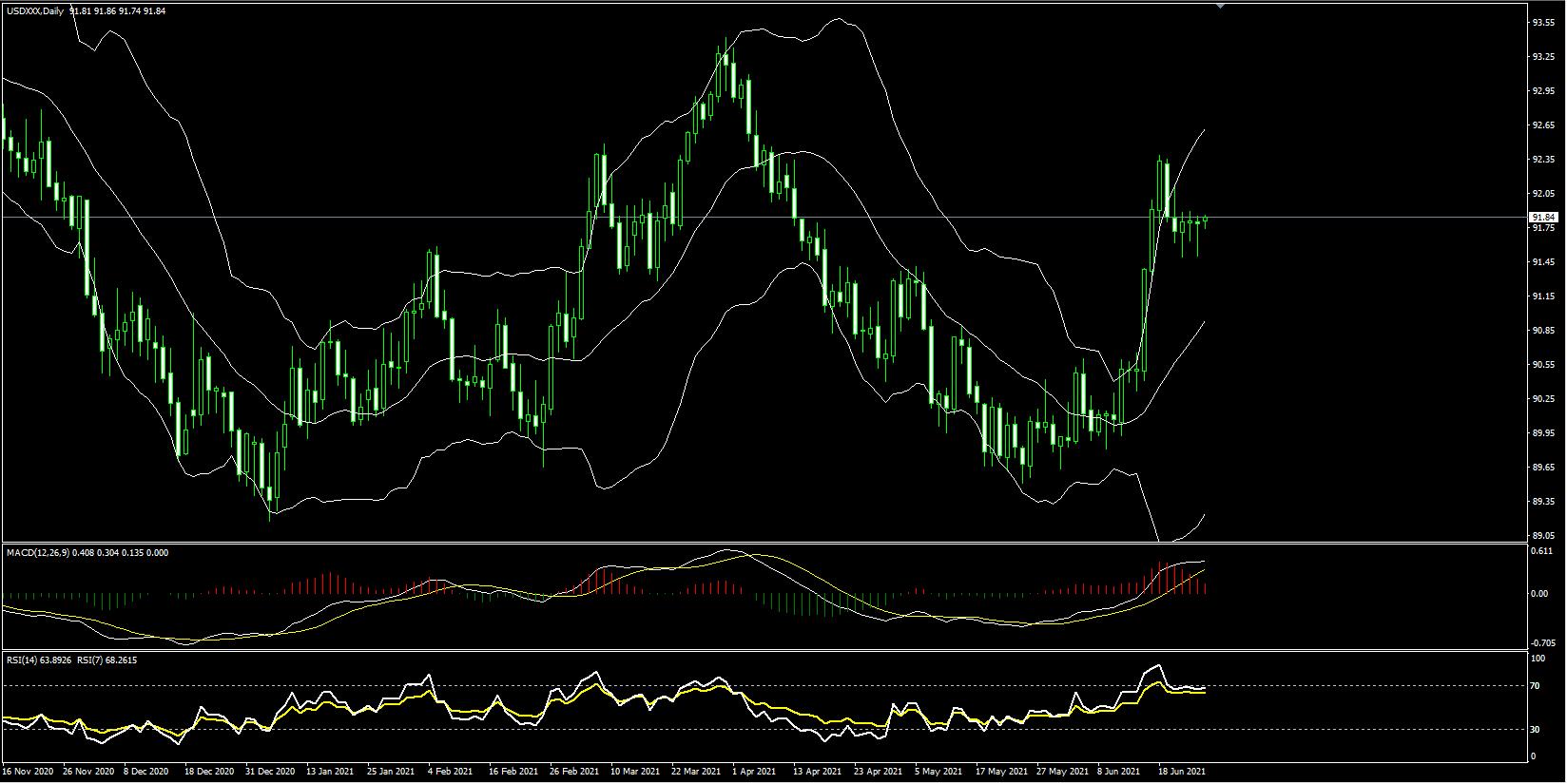1567x784 pixels.
Task: Click the 16 Feb 2021 date label
Action: (513, 772)
